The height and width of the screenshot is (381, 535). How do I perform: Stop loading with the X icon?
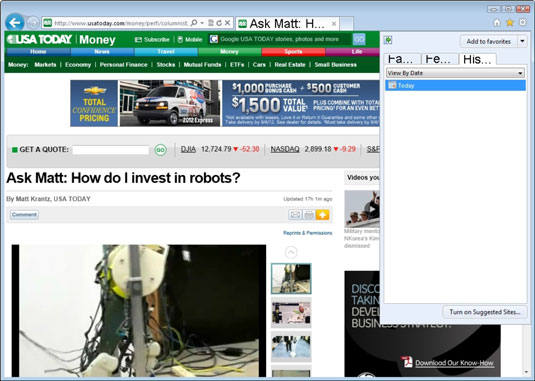227,23
